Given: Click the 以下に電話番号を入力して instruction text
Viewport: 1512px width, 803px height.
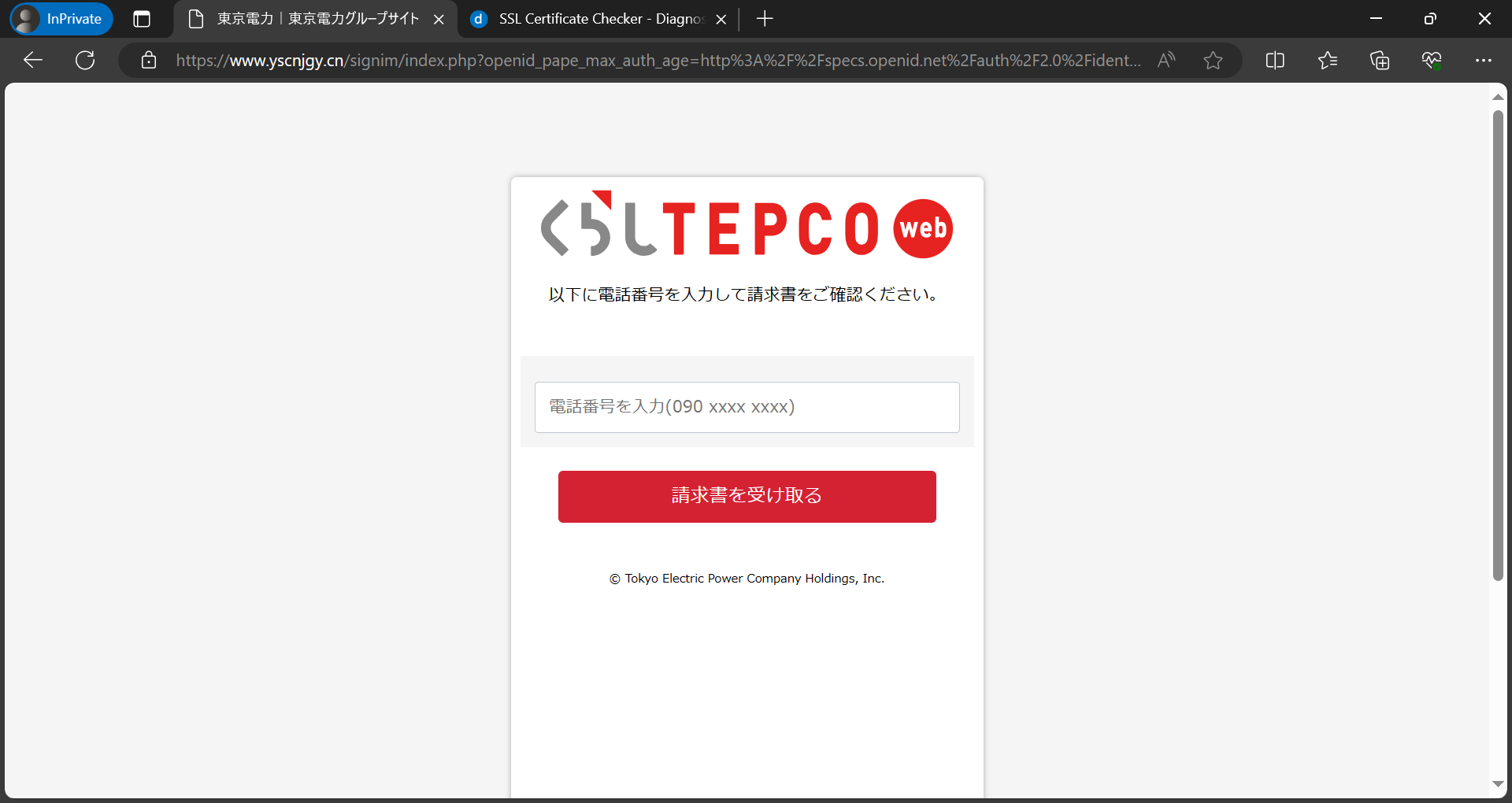Looking at the screenshot, I should coord(744,294).
